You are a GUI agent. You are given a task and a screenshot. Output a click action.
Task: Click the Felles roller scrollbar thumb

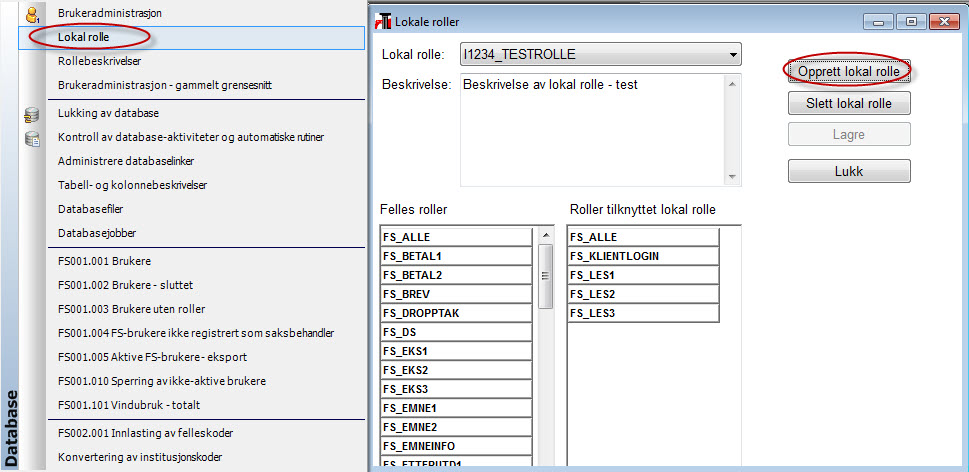click(547, 276)
